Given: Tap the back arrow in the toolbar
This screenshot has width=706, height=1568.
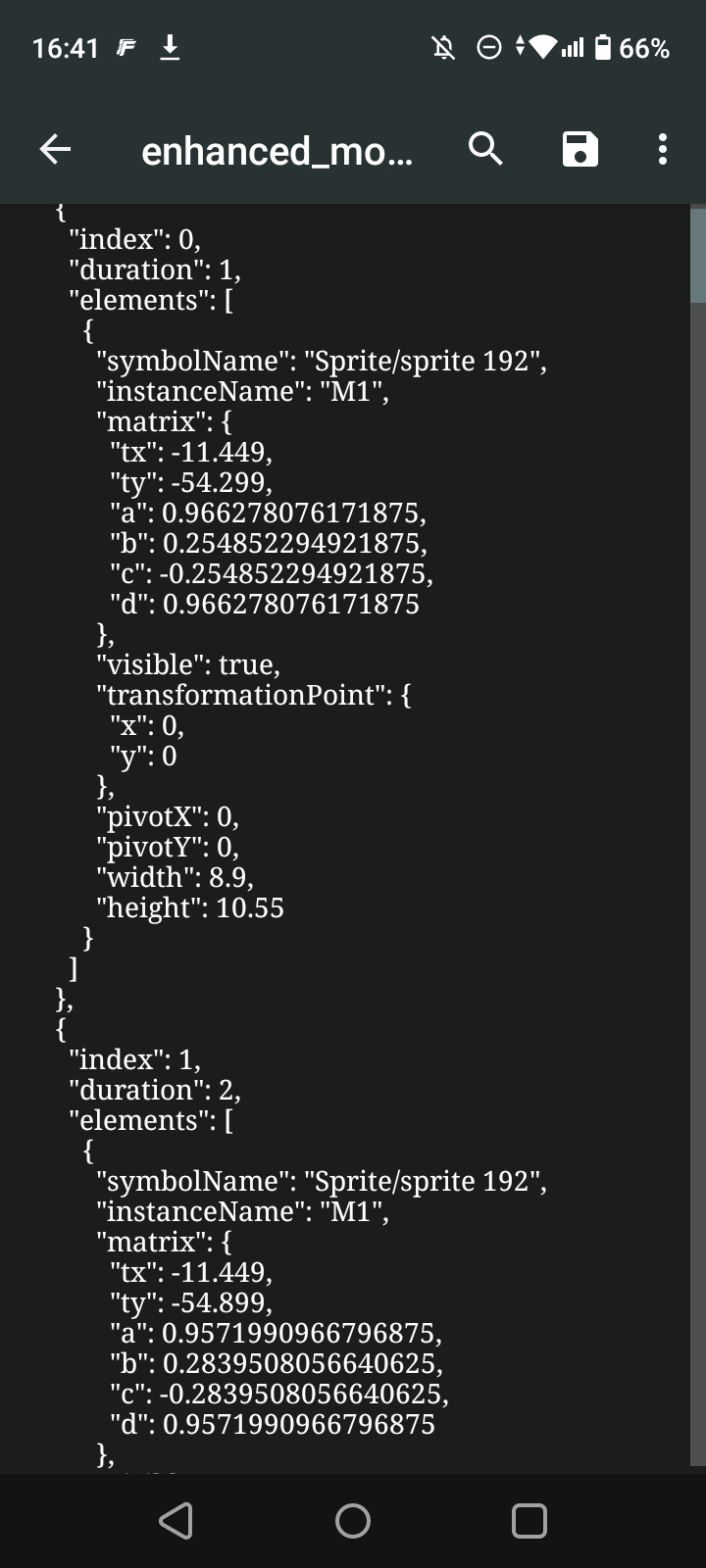Looking at the screenshot, I should click(x=55, y=149).
